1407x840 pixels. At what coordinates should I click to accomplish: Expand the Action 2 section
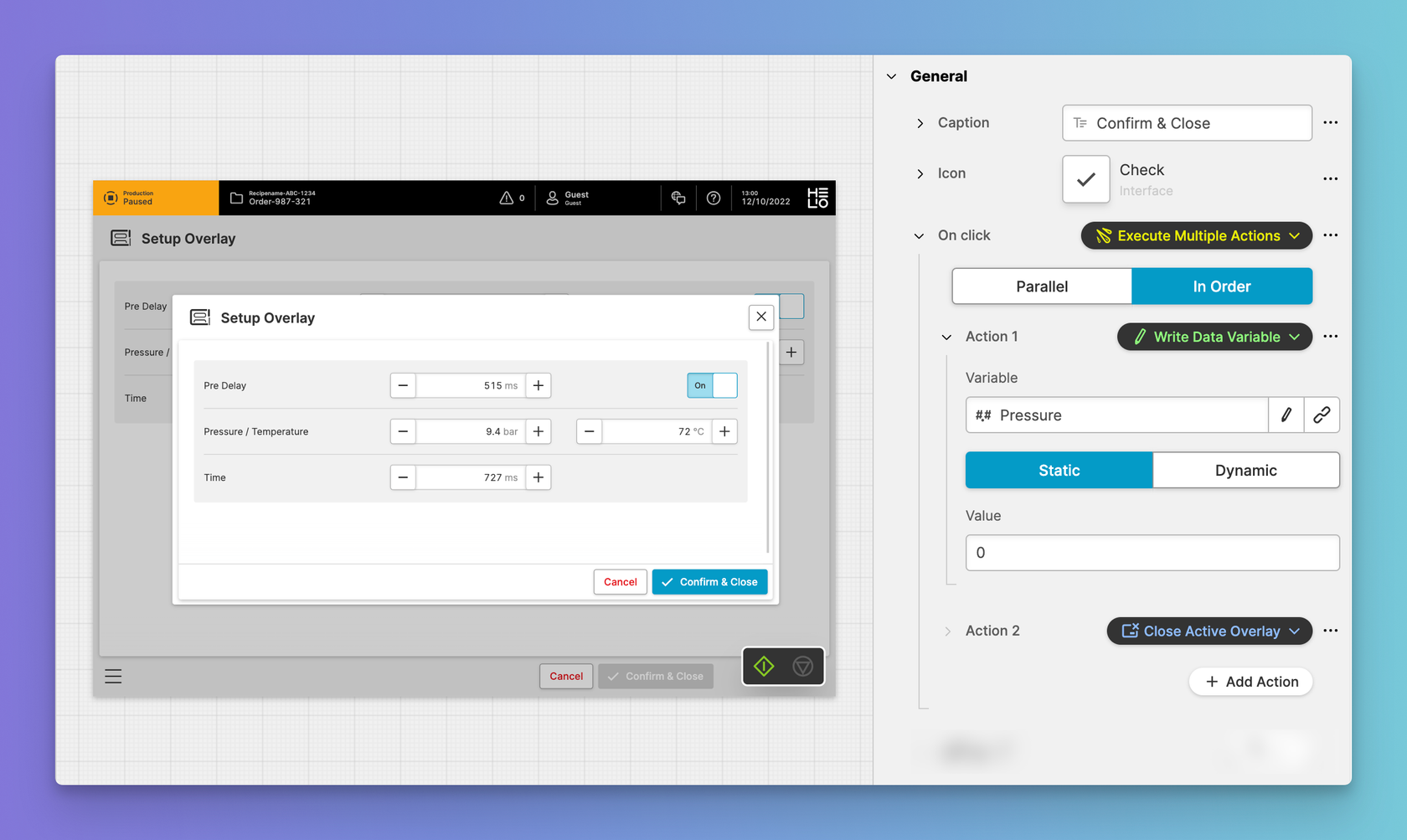(x=947, y=631)
